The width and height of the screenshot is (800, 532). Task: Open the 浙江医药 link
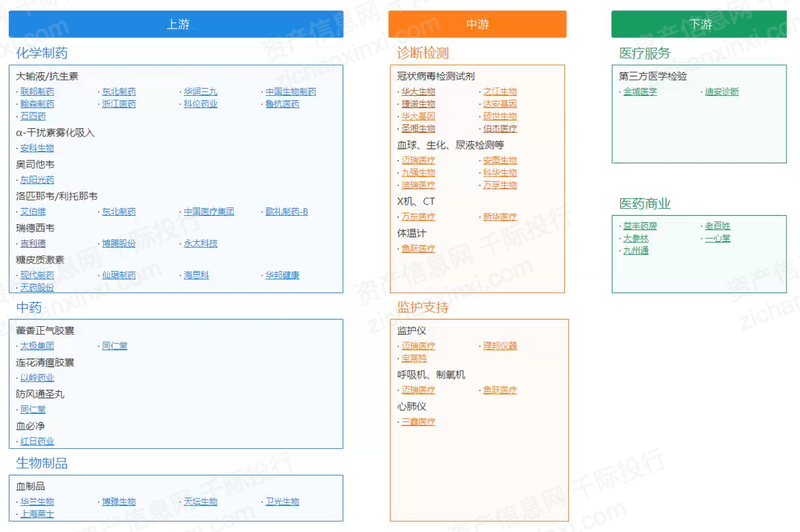click(119, 104)
